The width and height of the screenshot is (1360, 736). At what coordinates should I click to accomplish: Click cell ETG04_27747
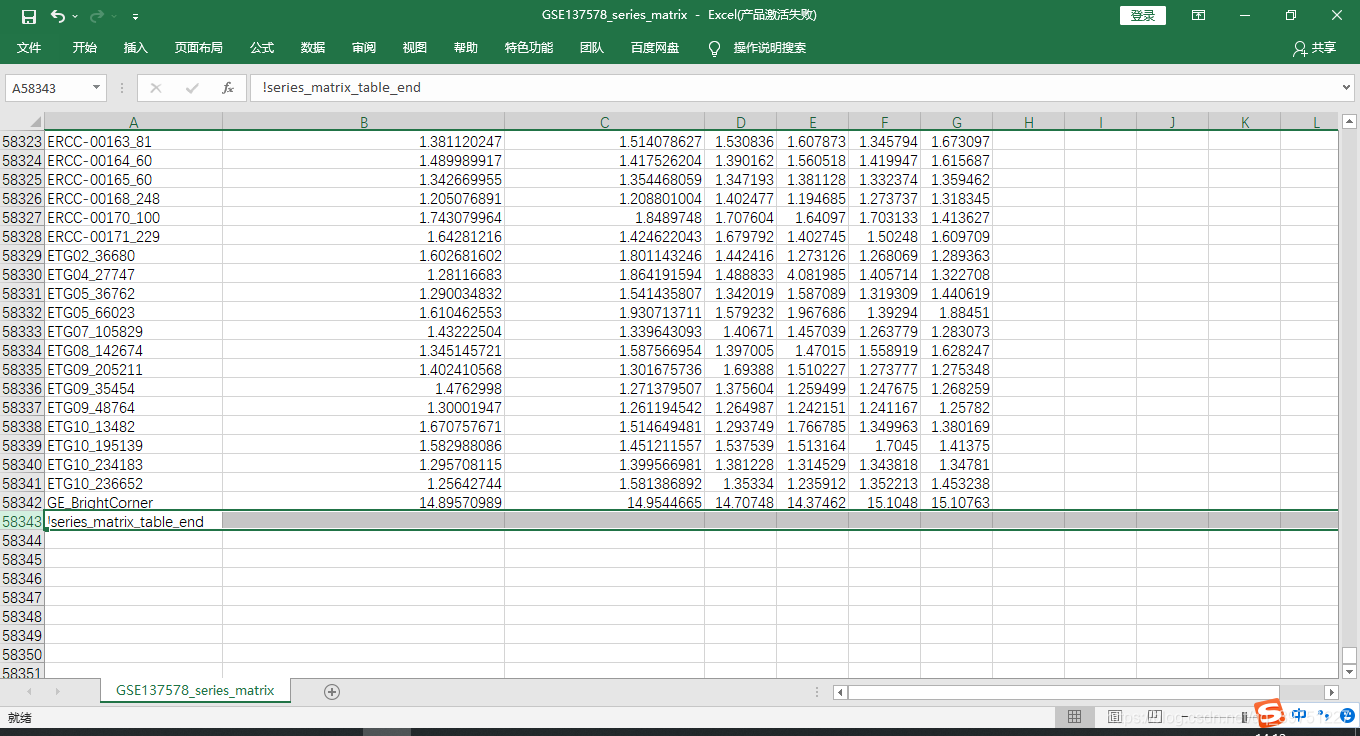[x=134, y=275]
